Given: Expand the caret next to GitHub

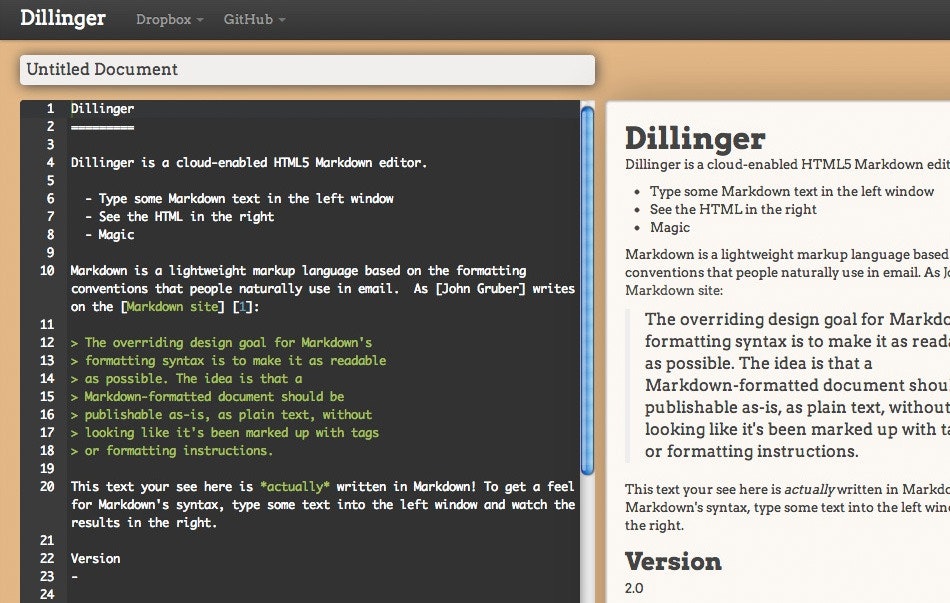Looking at the screenshot, I should (x=280, y=19).
